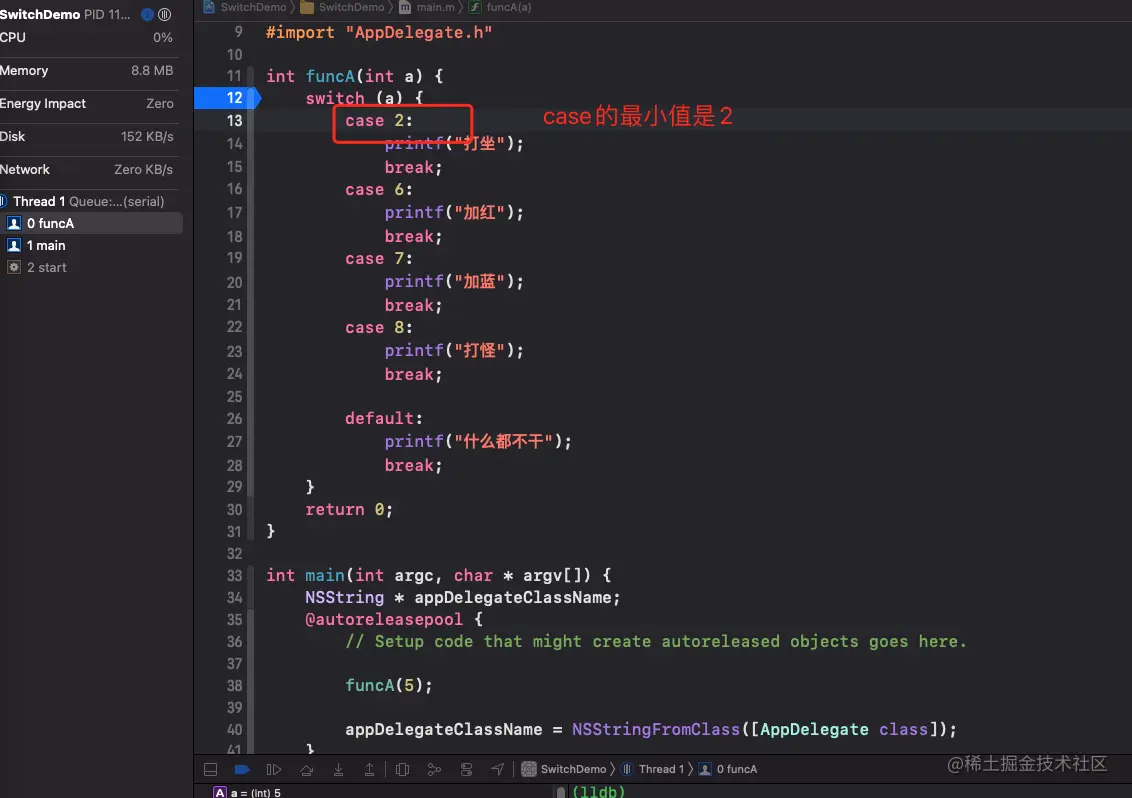Open the Debug View Hierarchy tool
1132x798 pixels.
(x=403, y=769)
